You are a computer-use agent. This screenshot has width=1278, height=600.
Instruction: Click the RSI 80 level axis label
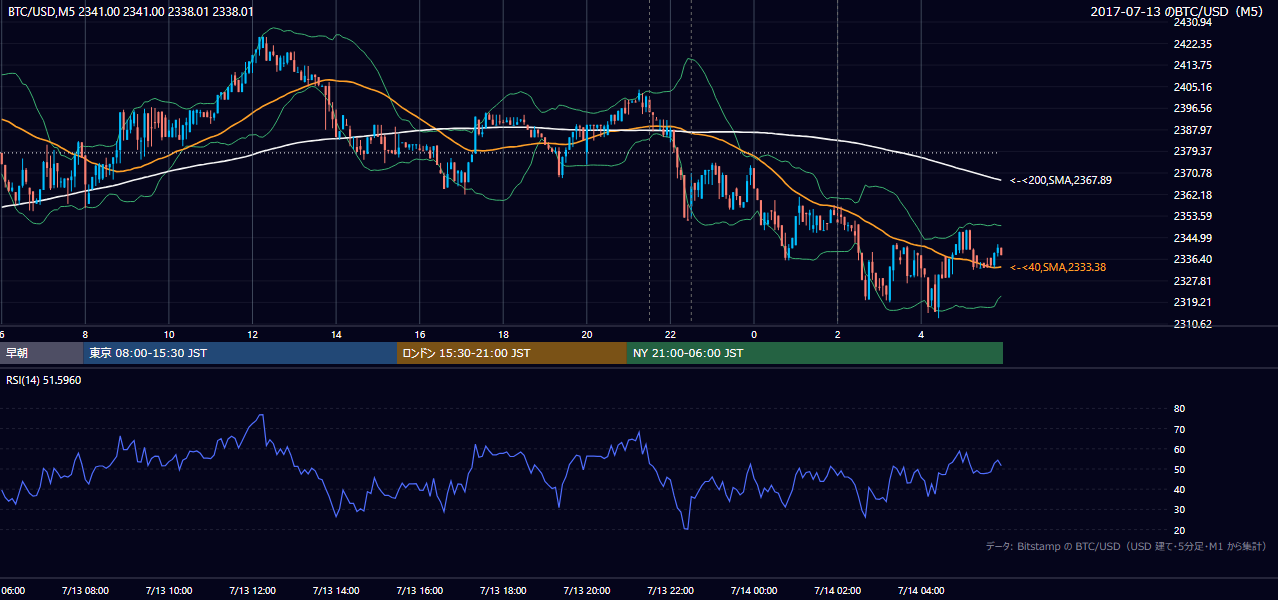click(x=1179, y=409)
